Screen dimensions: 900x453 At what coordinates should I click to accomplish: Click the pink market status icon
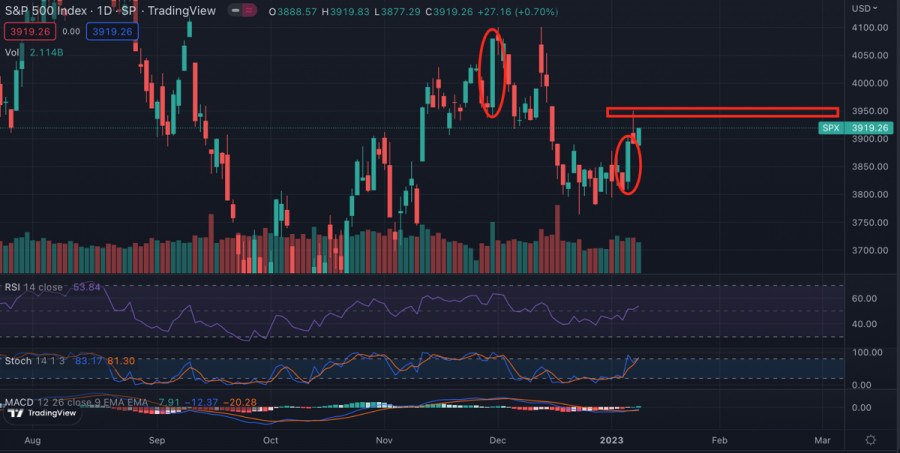coord(250,11)
